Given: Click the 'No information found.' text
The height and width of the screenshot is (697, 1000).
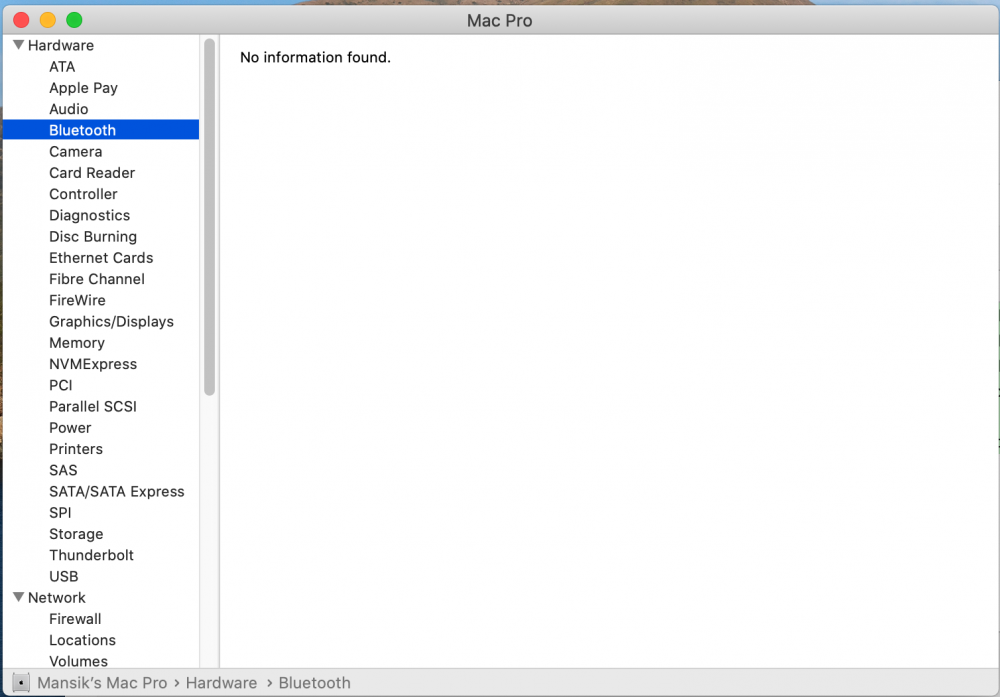Looking at the screenshot, I should pyautogui.click(x=315, y=57).
